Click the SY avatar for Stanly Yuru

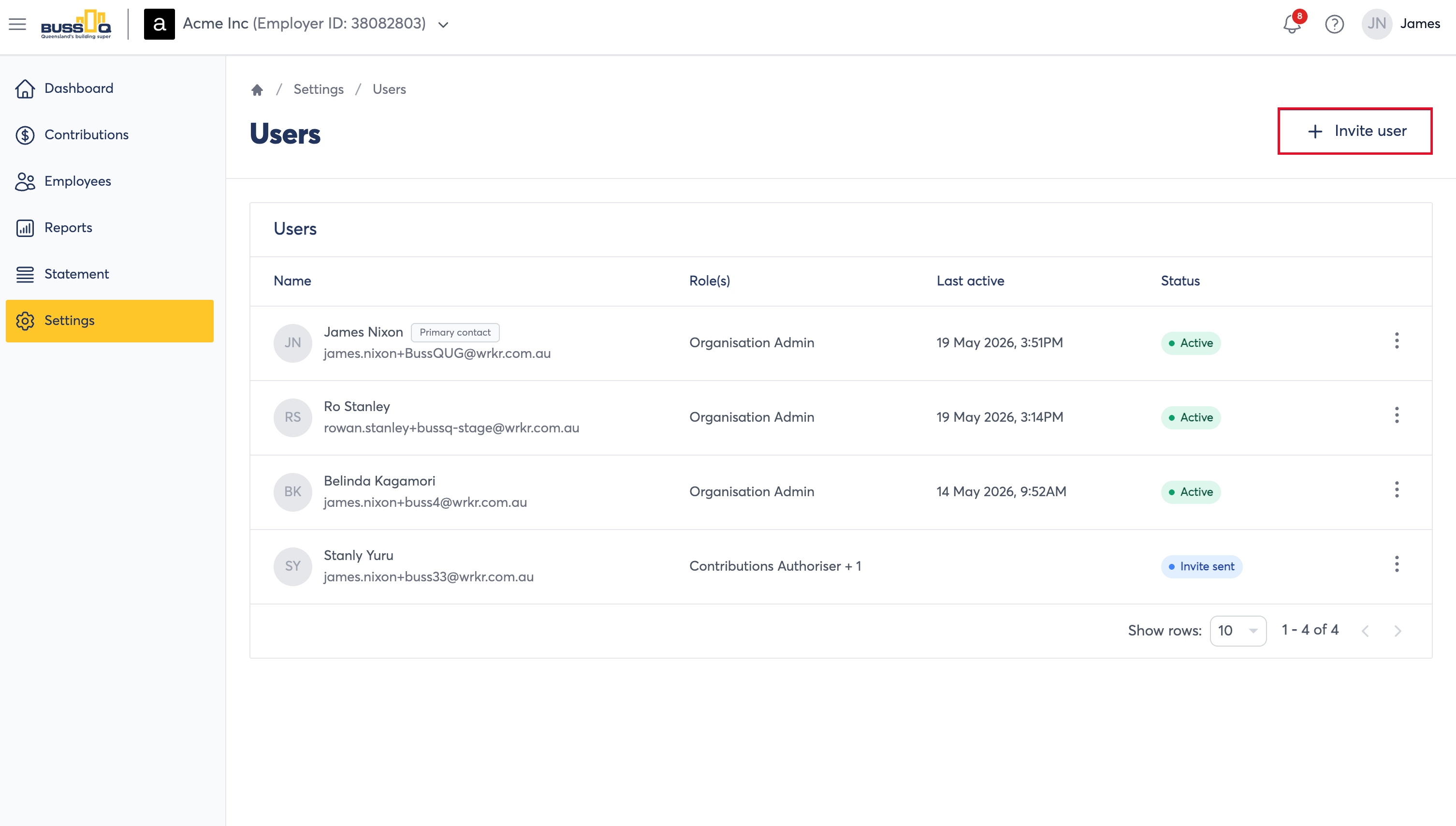(292, 566)
